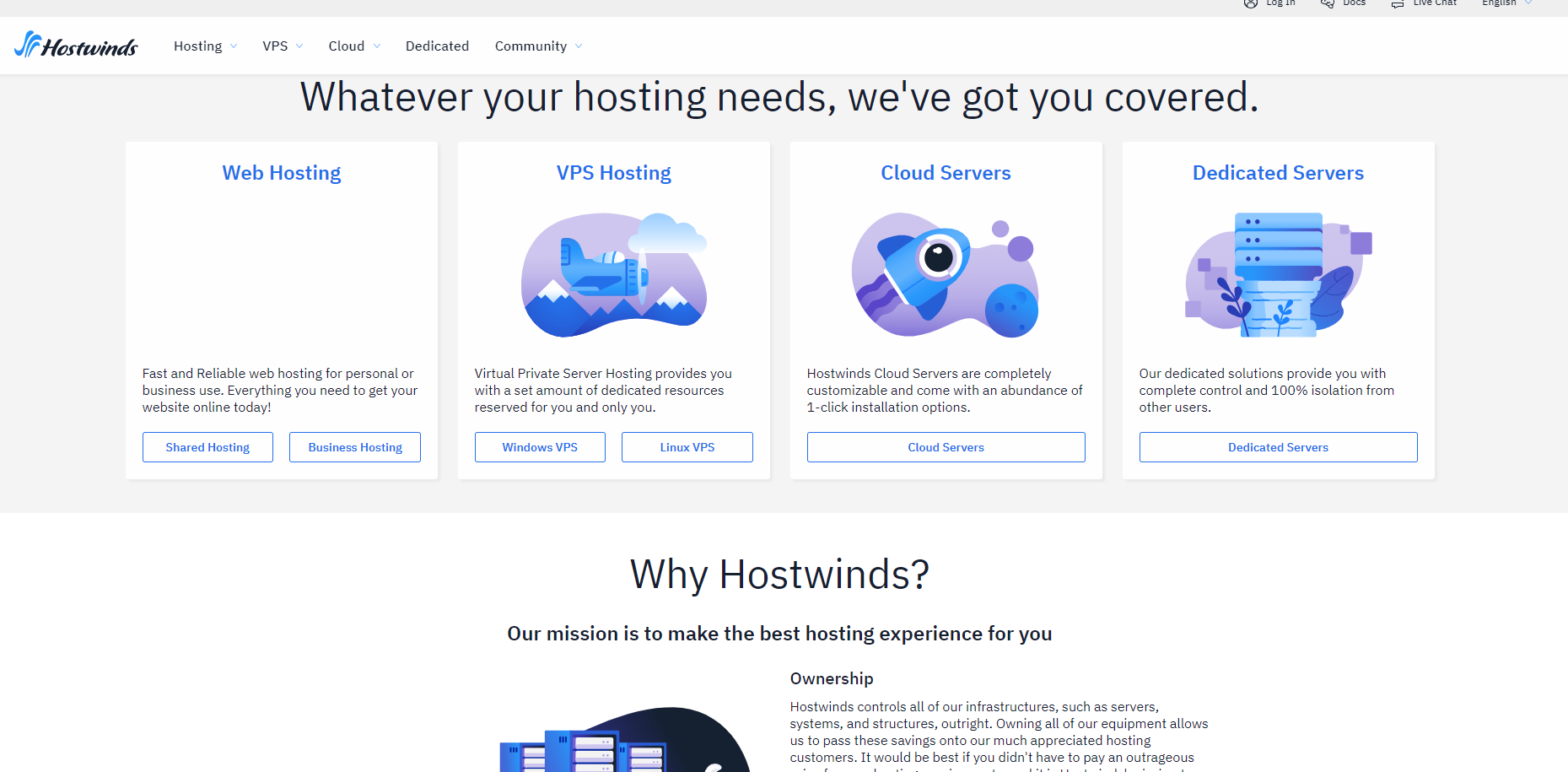This screenshot has width=1568, height=772.
Task: Click the Log In account icon
Action: coord(1250,3)
